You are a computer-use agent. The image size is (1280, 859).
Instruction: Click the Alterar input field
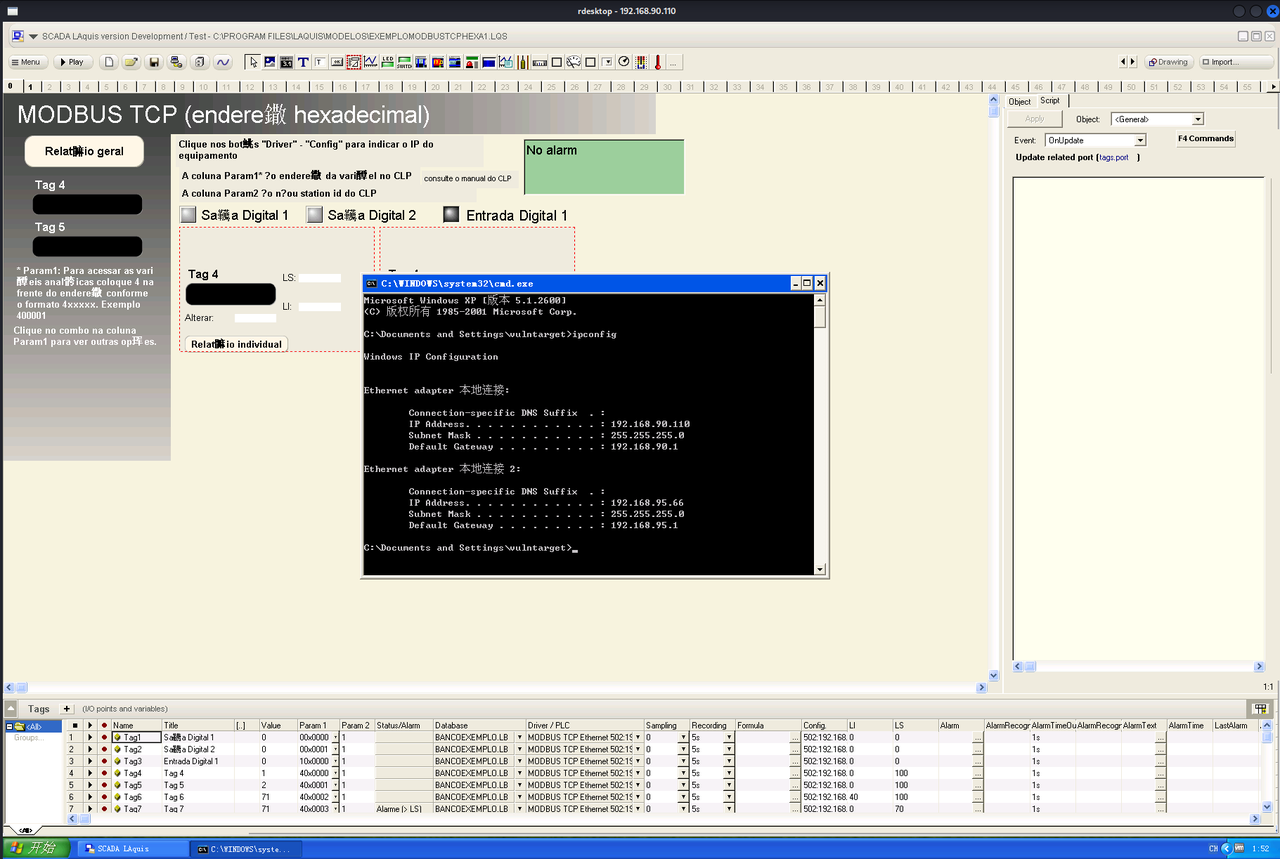click(255, 318)
